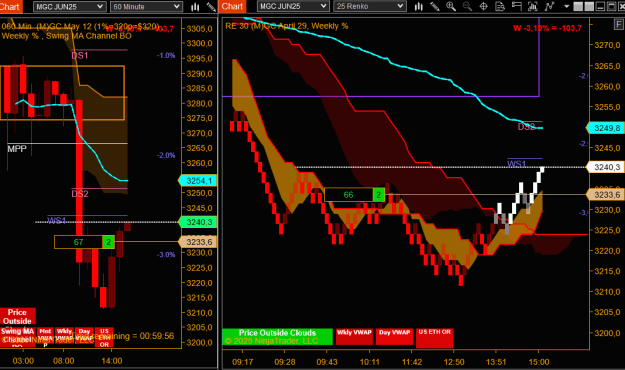Click the DS2 label in Renko chart
Image resolution: width=625 pixels, height=370 pixels.
pyautogui.click(x=526, y=127)
